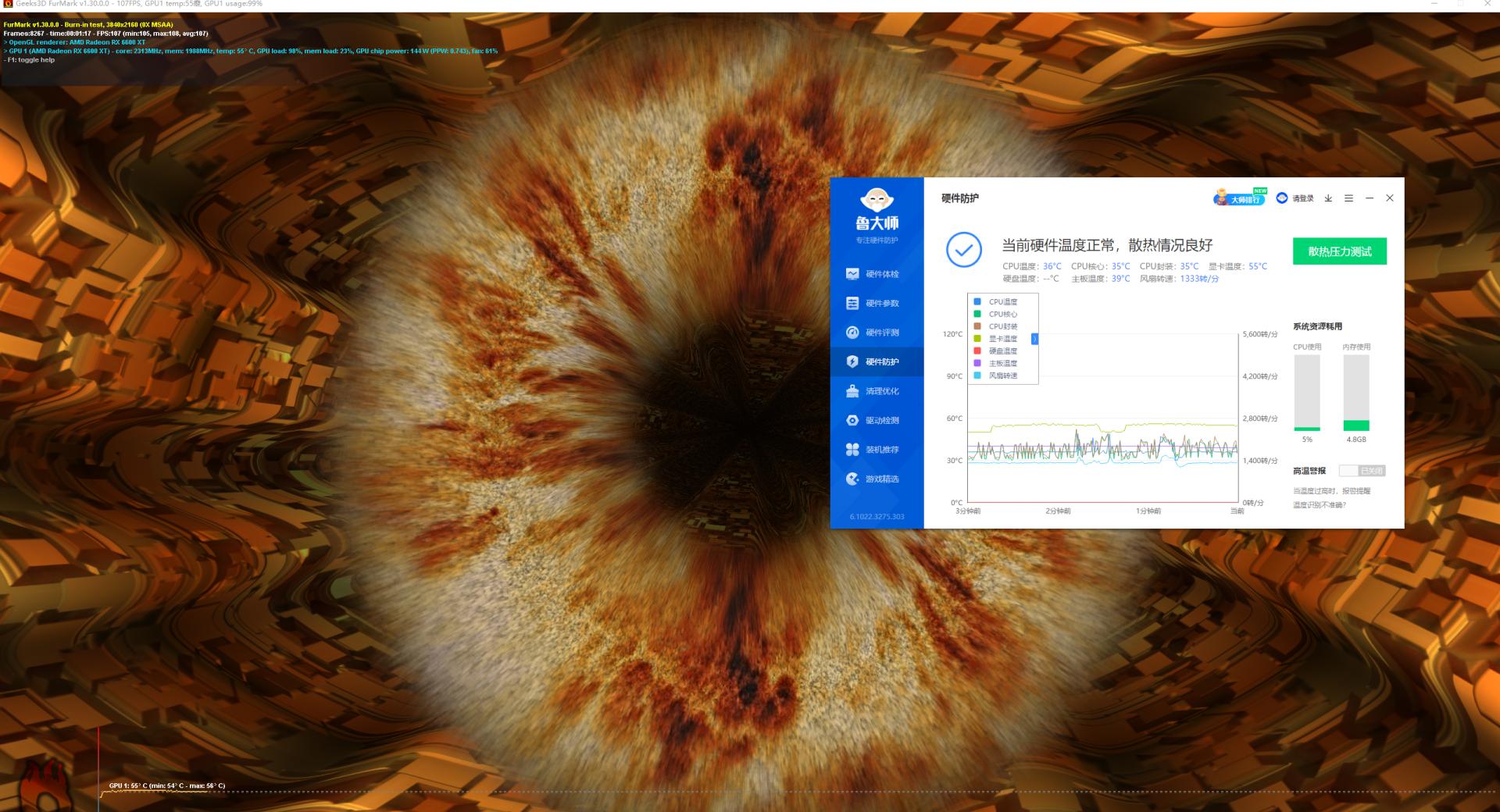Click the 硬盘温度 --°C reading

1031,279
